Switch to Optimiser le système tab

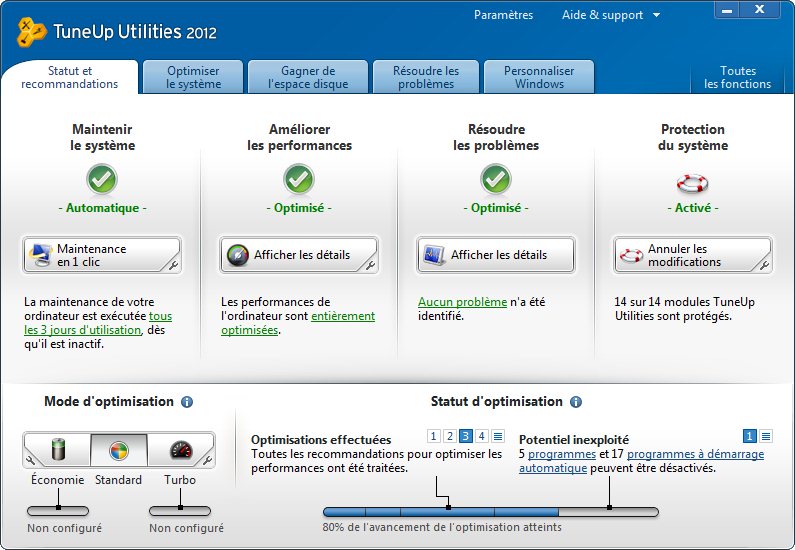pyautogui.click(x=193, y=78)
